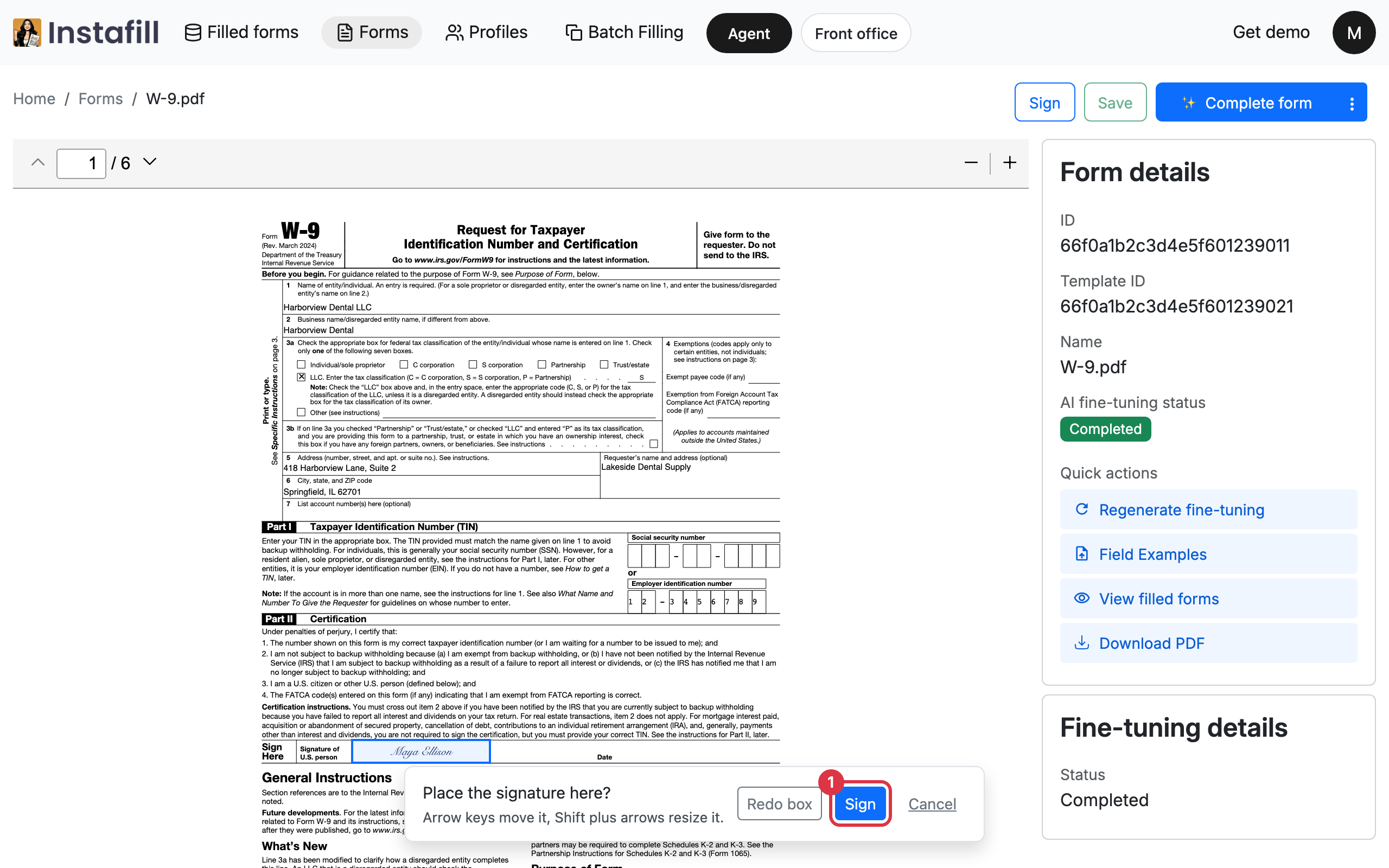The image size is (1389, 868).
Task: Open the Get demo link
Action: pos(1271,32)
